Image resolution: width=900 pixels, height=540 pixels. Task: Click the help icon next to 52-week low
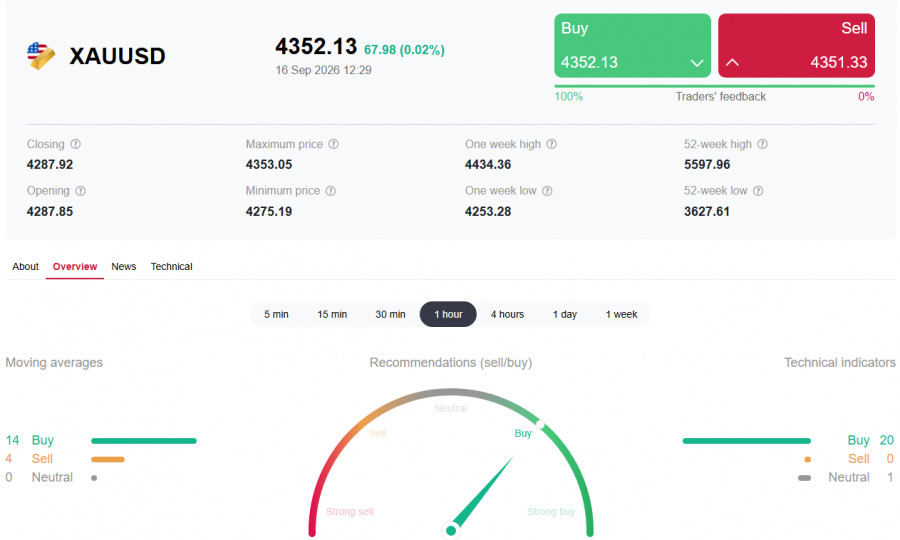tap(758, 191)
